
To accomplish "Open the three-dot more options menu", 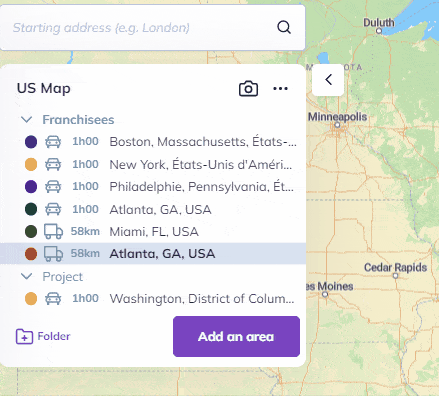I will coord(280,88).
